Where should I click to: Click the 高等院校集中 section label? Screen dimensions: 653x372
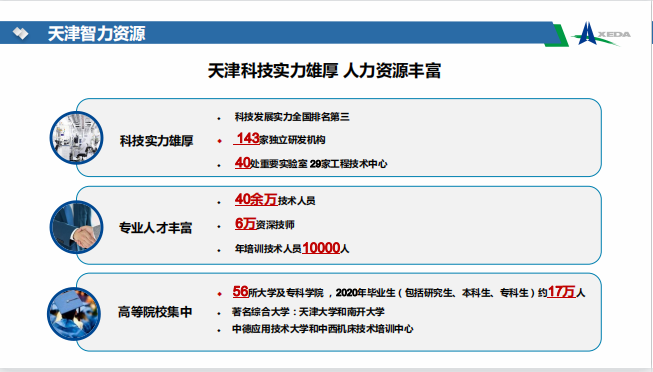pyautogui.click(x=155, y=312)
